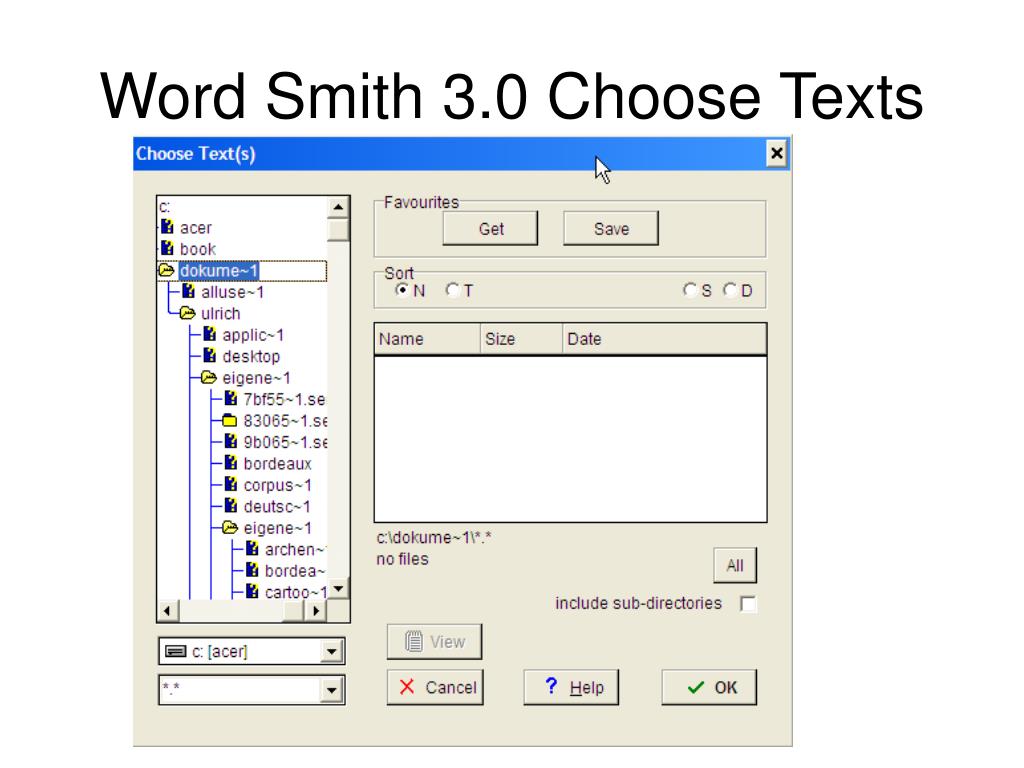Image resolution: width=1024 pixels, height=768 pixels.
Task: Click the View button
Action: (x=435, y=642)
